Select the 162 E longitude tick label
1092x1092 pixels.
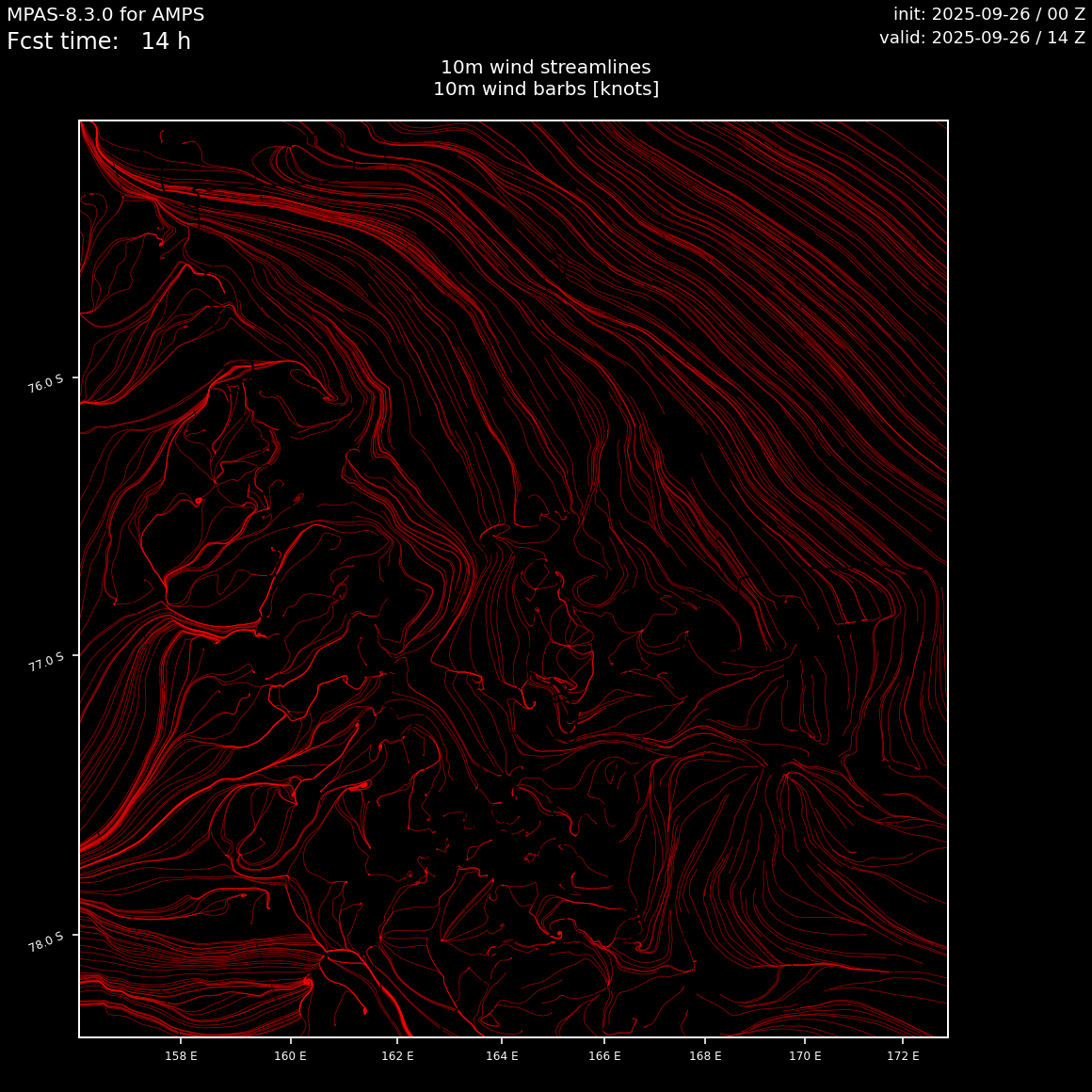click(397, 1056)
